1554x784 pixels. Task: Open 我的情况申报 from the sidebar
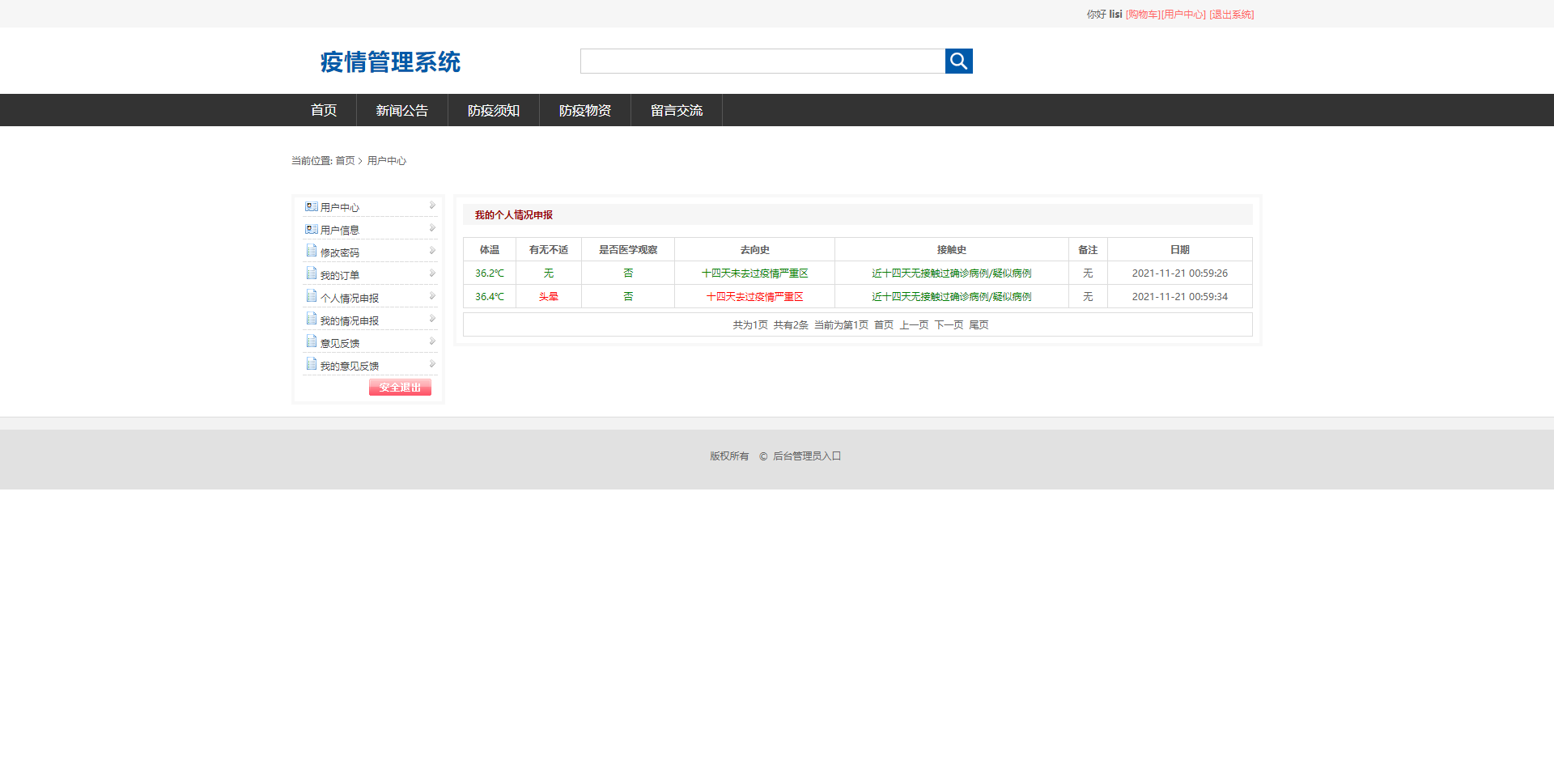[350, 321]
